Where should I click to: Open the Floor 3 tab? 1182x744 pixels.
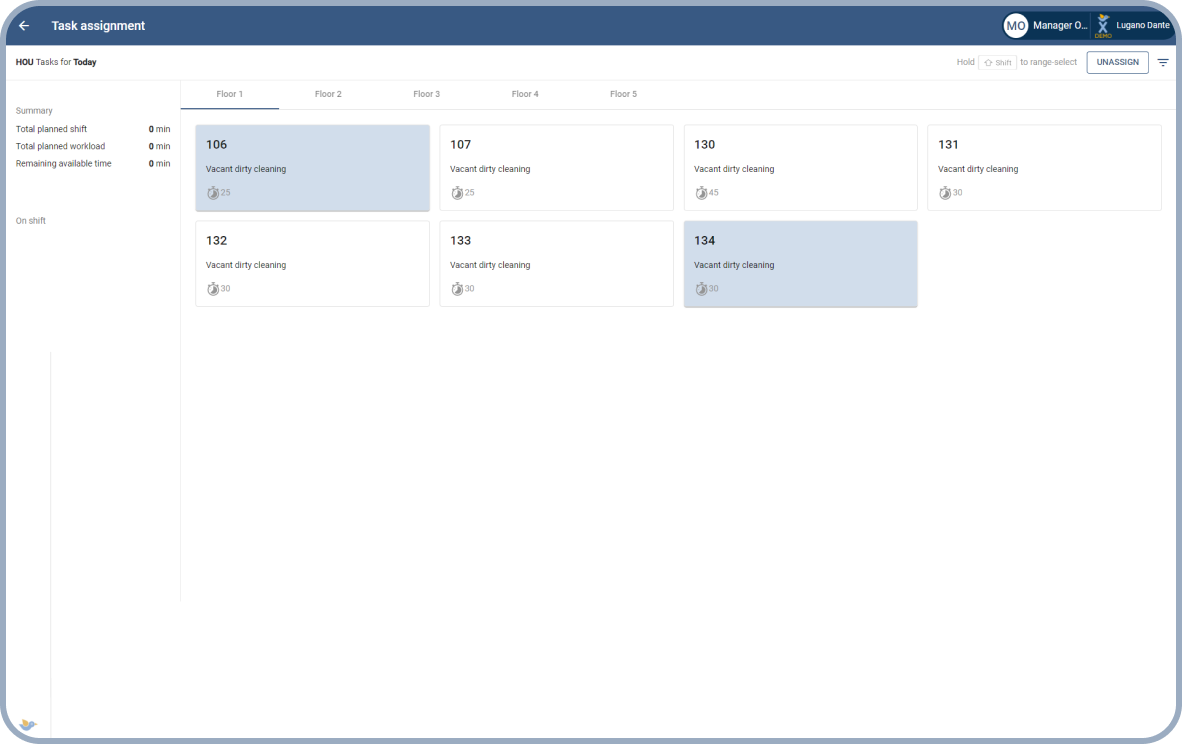click(x=426, y=94)
